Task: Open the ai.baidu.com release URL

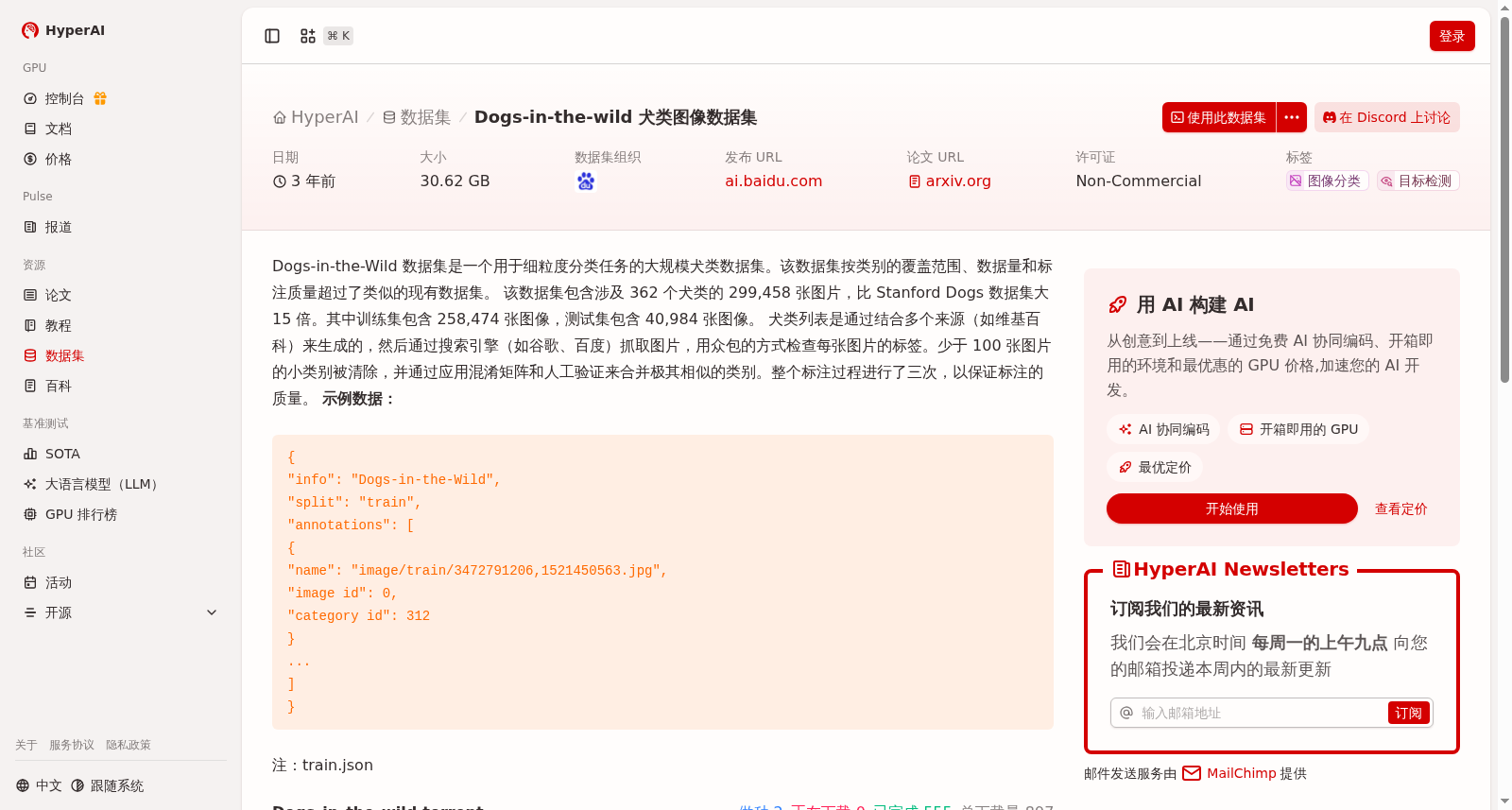Action: [x=773, y=181]
